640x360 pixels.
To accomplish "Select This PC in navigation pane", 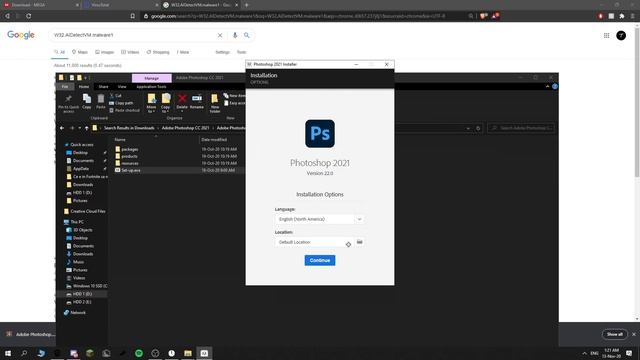I will click(77, 222).
